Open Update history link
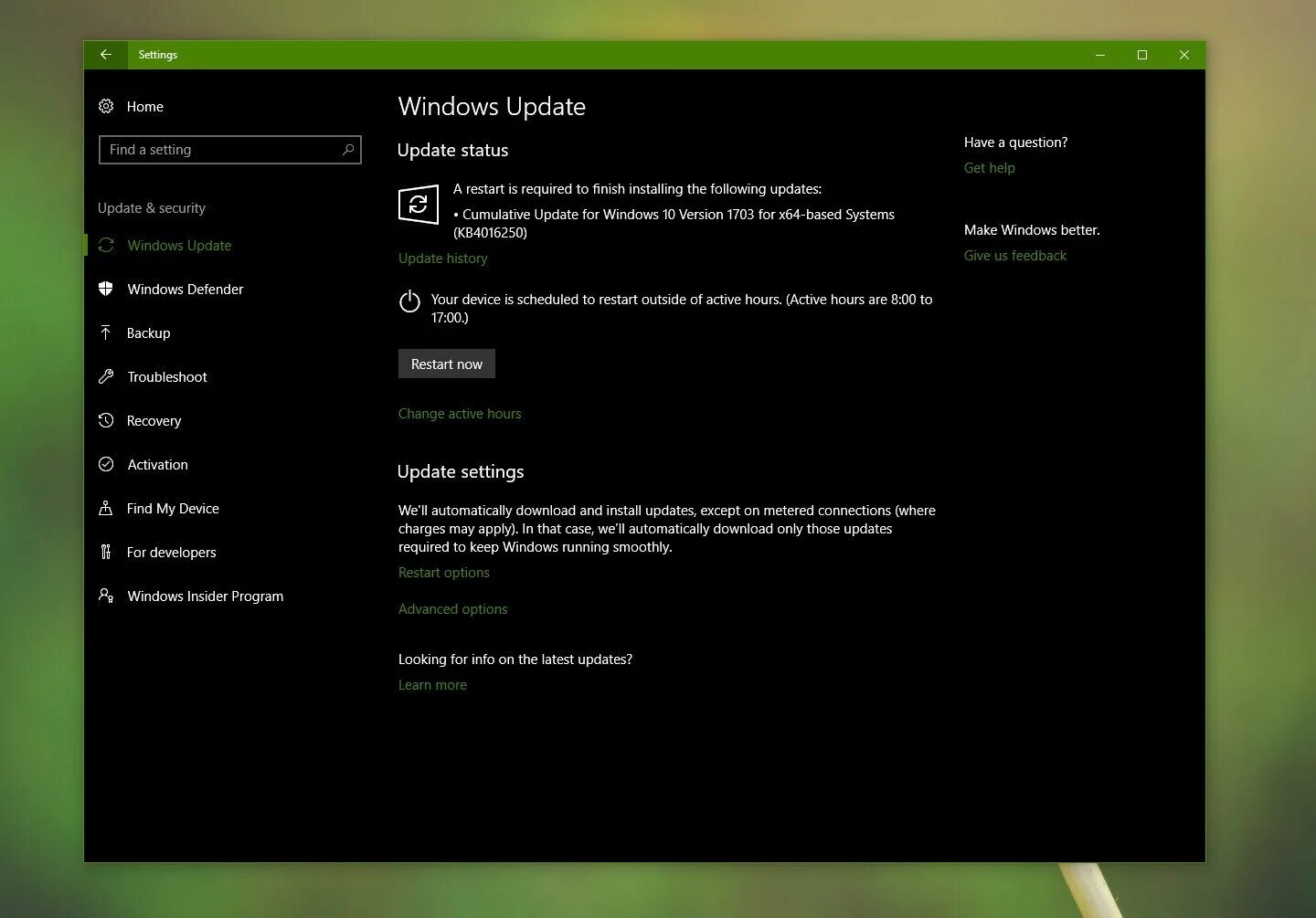This screenshot has height=918, width=1316. click(443, 259)
